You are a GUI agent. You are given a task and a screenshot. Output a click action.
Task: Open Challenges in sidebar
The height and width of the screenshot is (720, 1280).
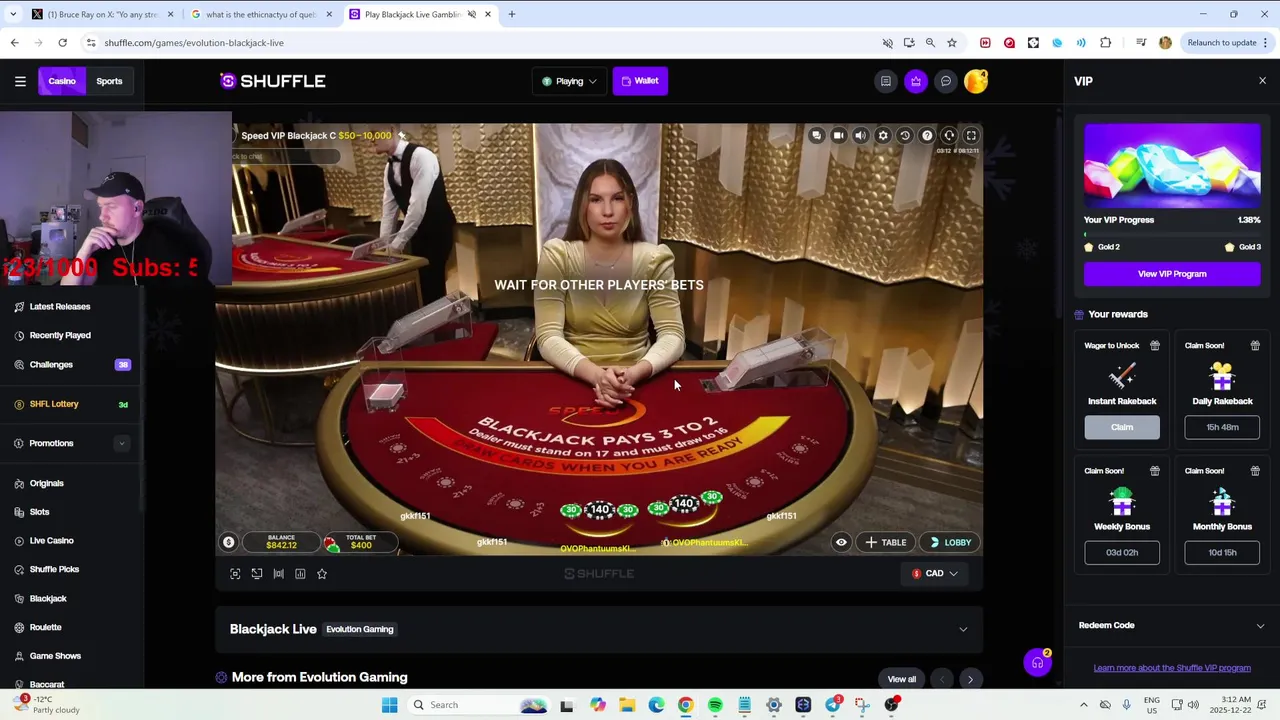51,365
